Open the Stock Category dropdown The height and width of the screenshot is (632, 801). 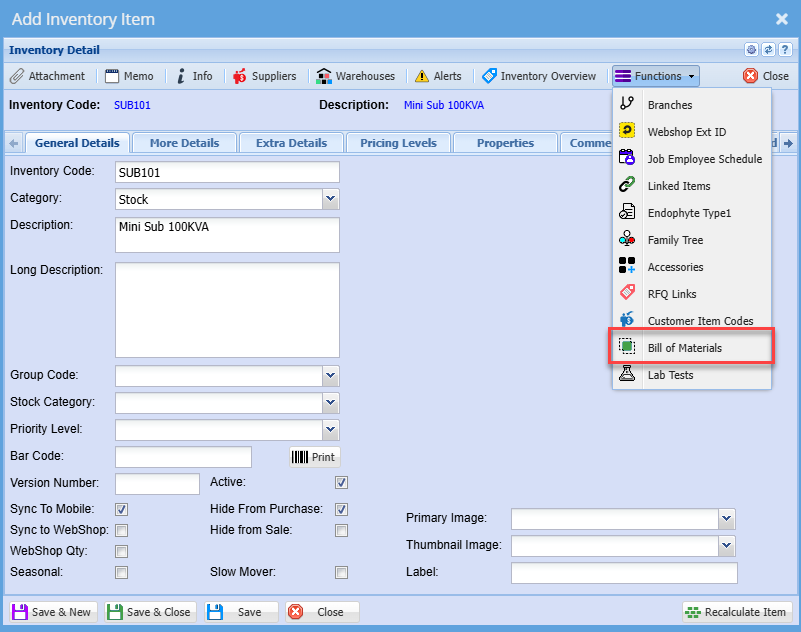[330, 402]
